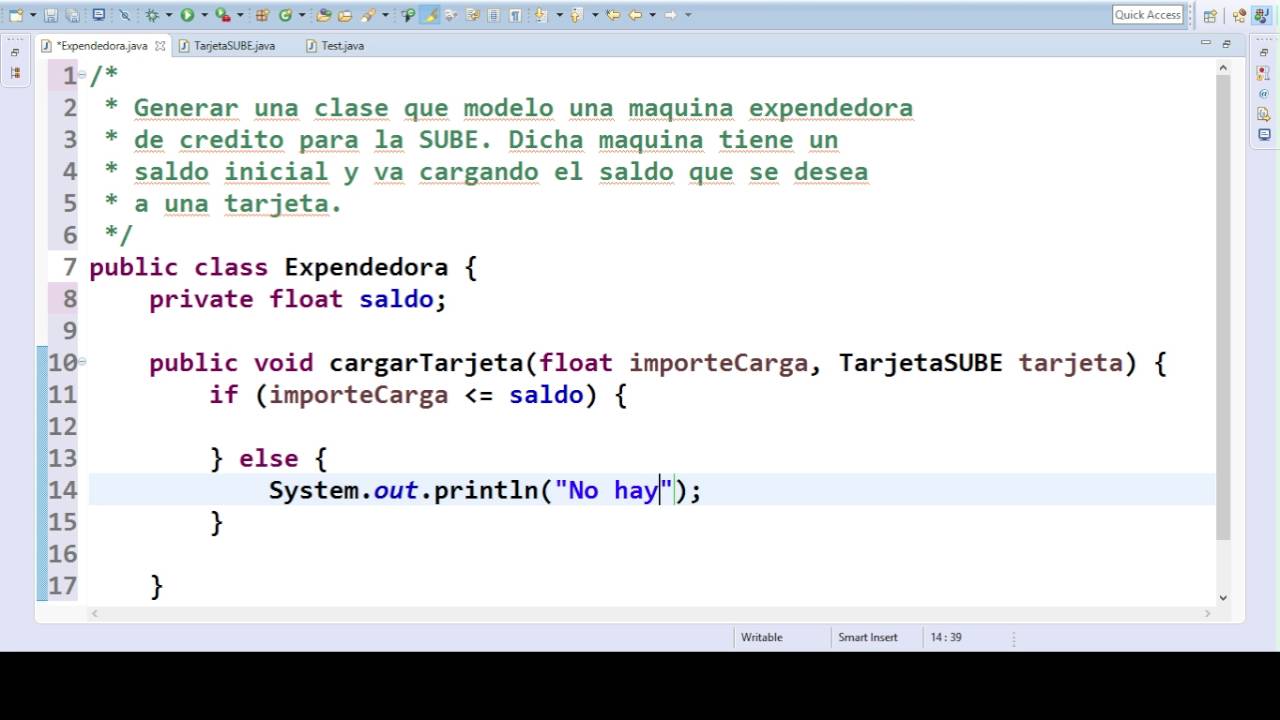1280x720 pixels.
Task: Select the Expendedora.java editor tab
Action: click(102, 46)
